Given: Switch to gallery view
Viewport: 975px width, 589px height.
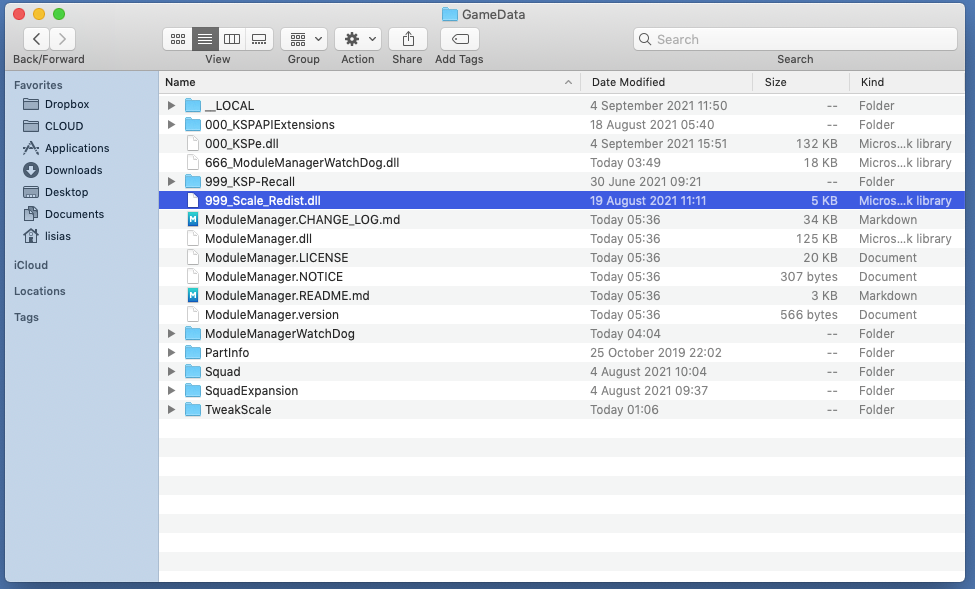Looking at the screenshot, I should tap(259, 39).
